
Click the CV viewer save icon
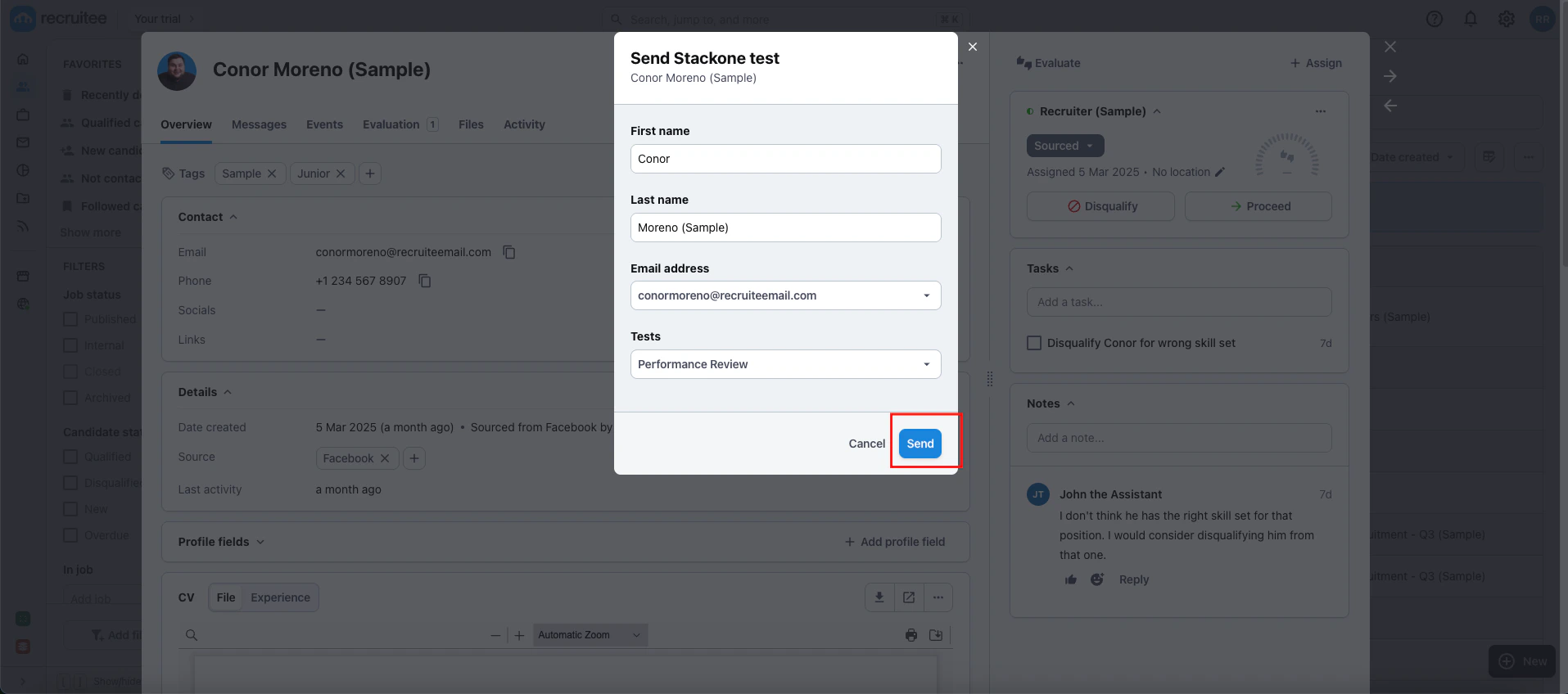[x=936, y=635]
